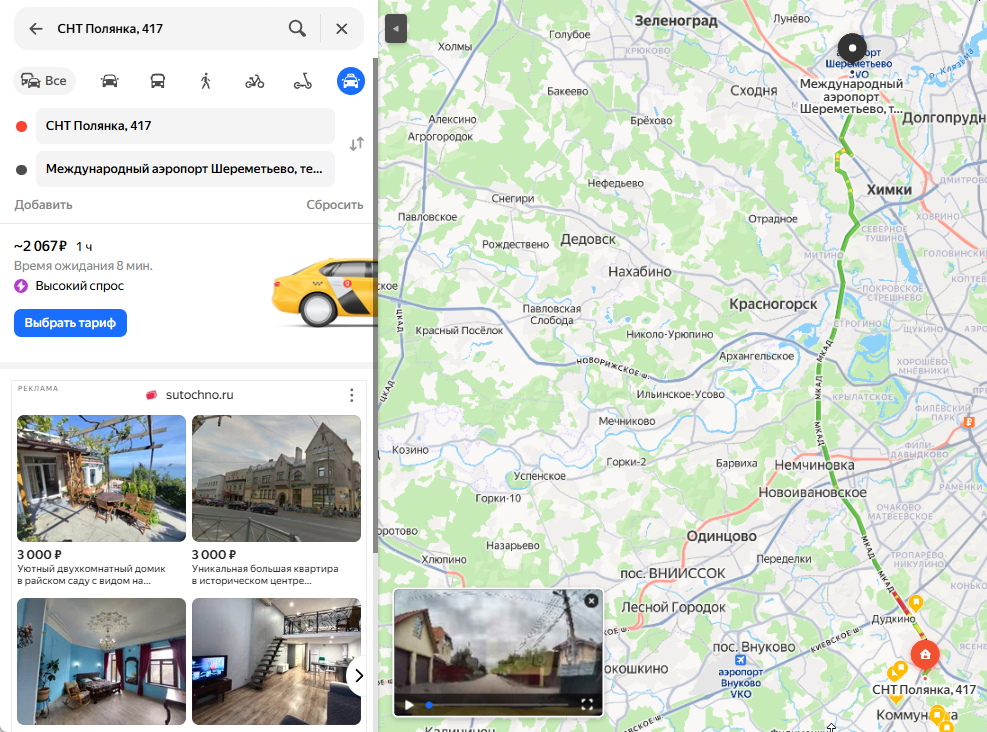Viewport: 987px width, 732px height.
Task: Choose the scooter route mode
Action: coord(303,81)
